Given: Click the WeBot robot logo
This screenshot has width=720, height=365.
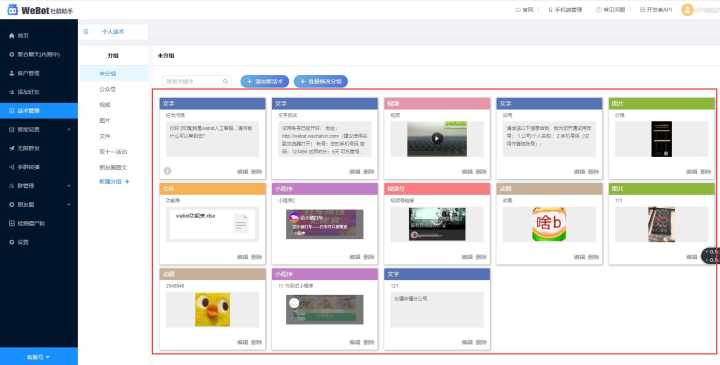Looking at the screenshot, I should tap(13, 10).
